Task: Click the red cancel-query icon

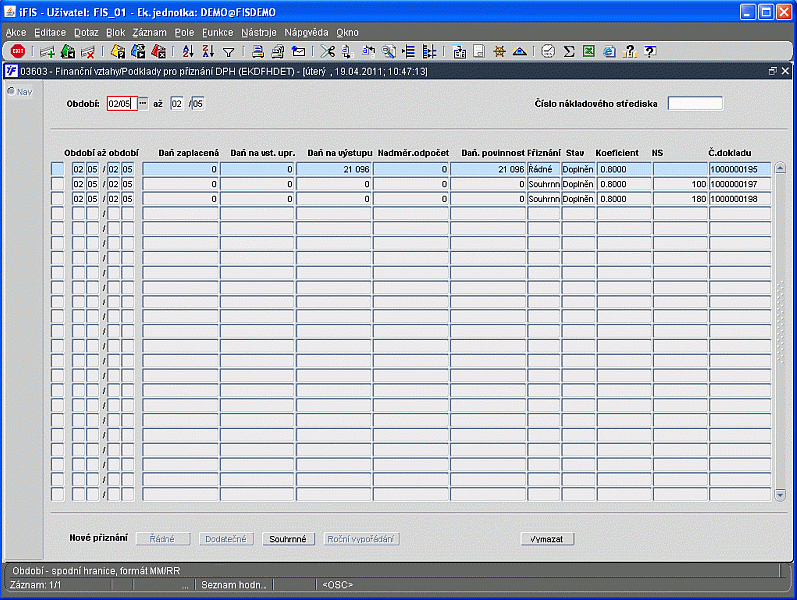Action: point(159,51)
